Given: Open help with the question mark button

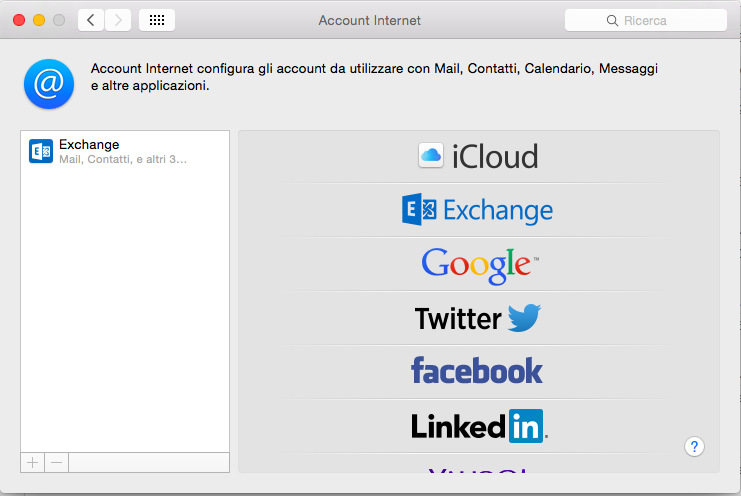Looking at the screenshot, I should [695, 446].
